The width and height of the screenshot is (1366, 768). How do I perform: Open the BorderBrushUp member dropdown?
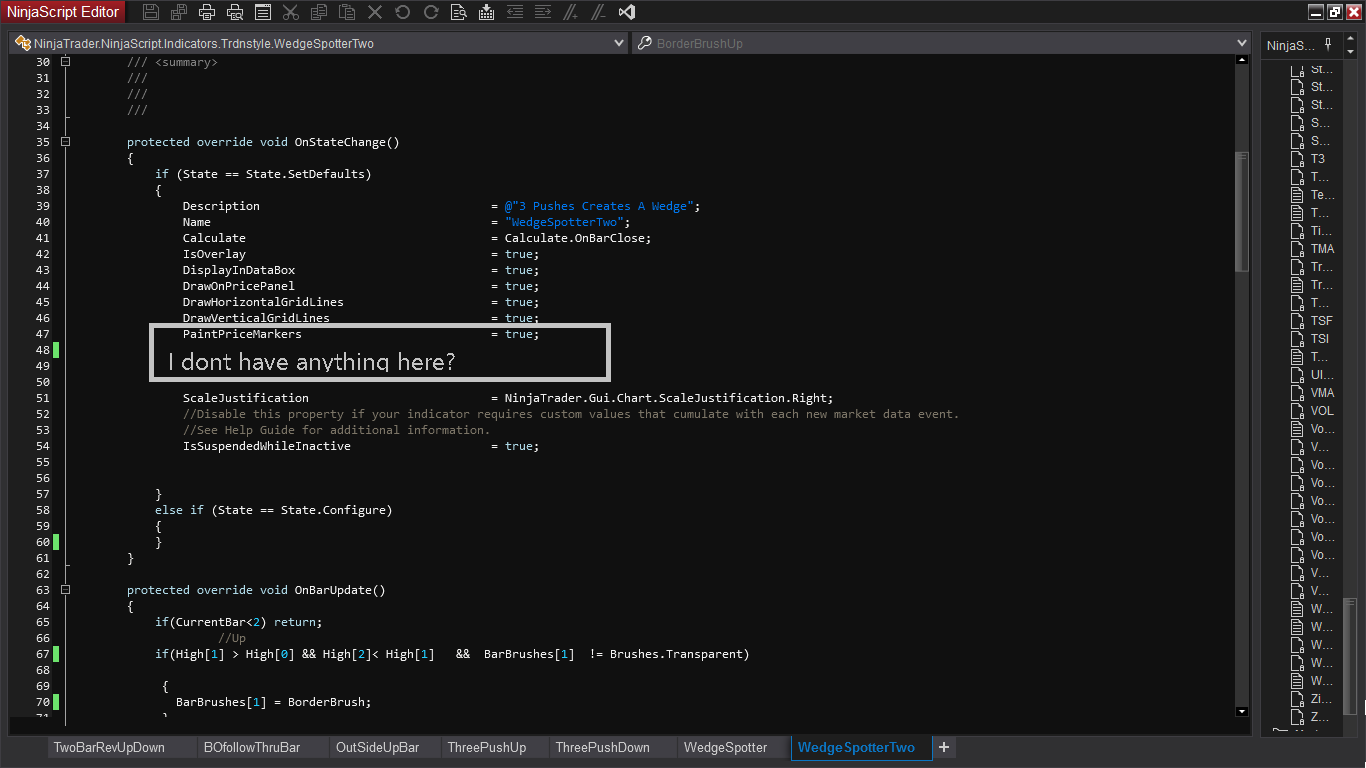[942, 44]
